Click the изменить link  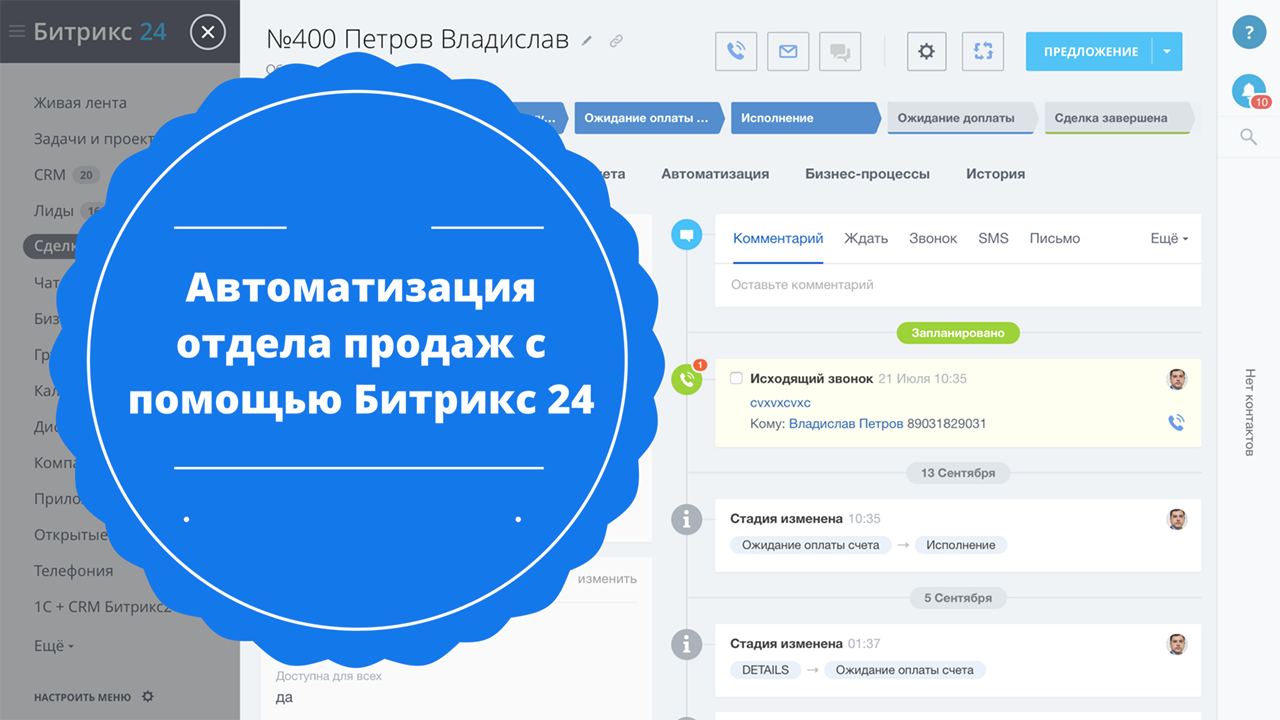[607, 579]
